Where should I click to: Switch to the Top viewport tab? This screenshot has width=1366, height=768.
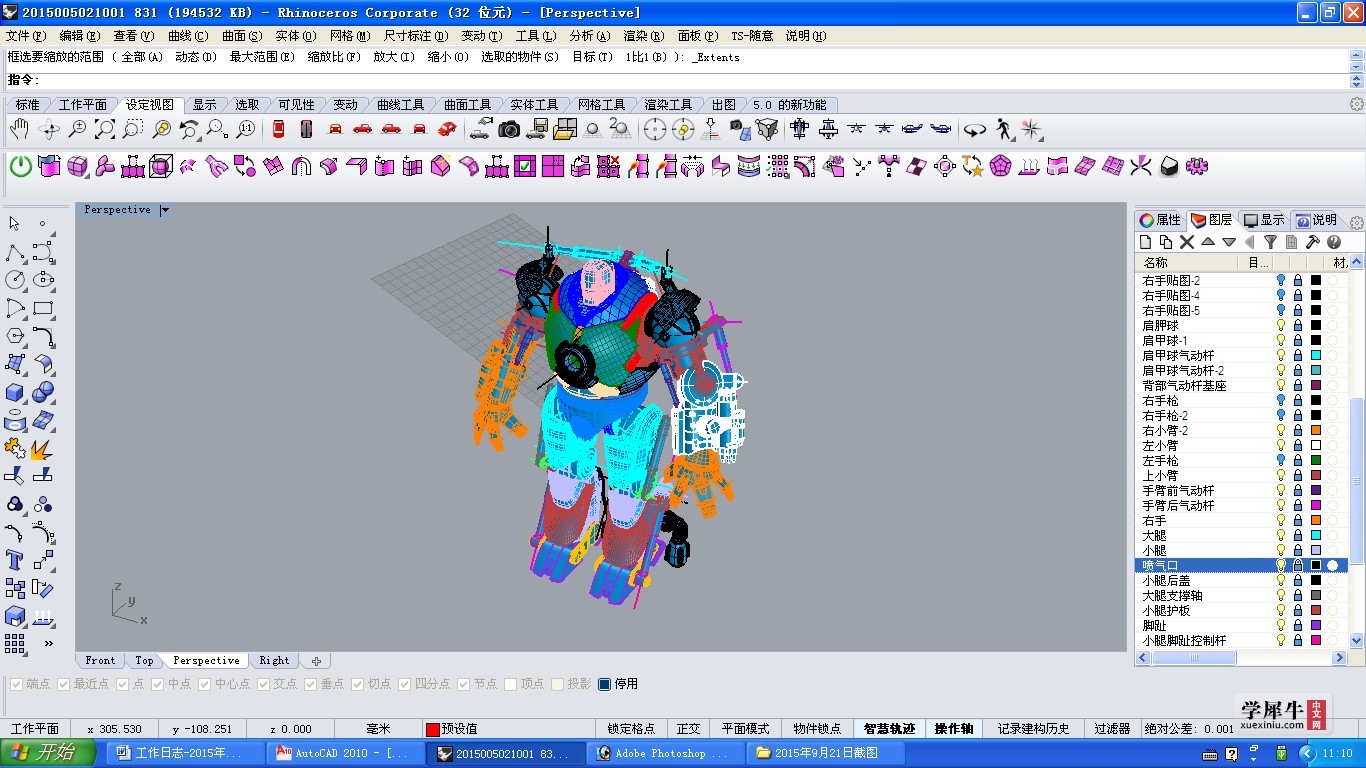click(x=144, y=660)
